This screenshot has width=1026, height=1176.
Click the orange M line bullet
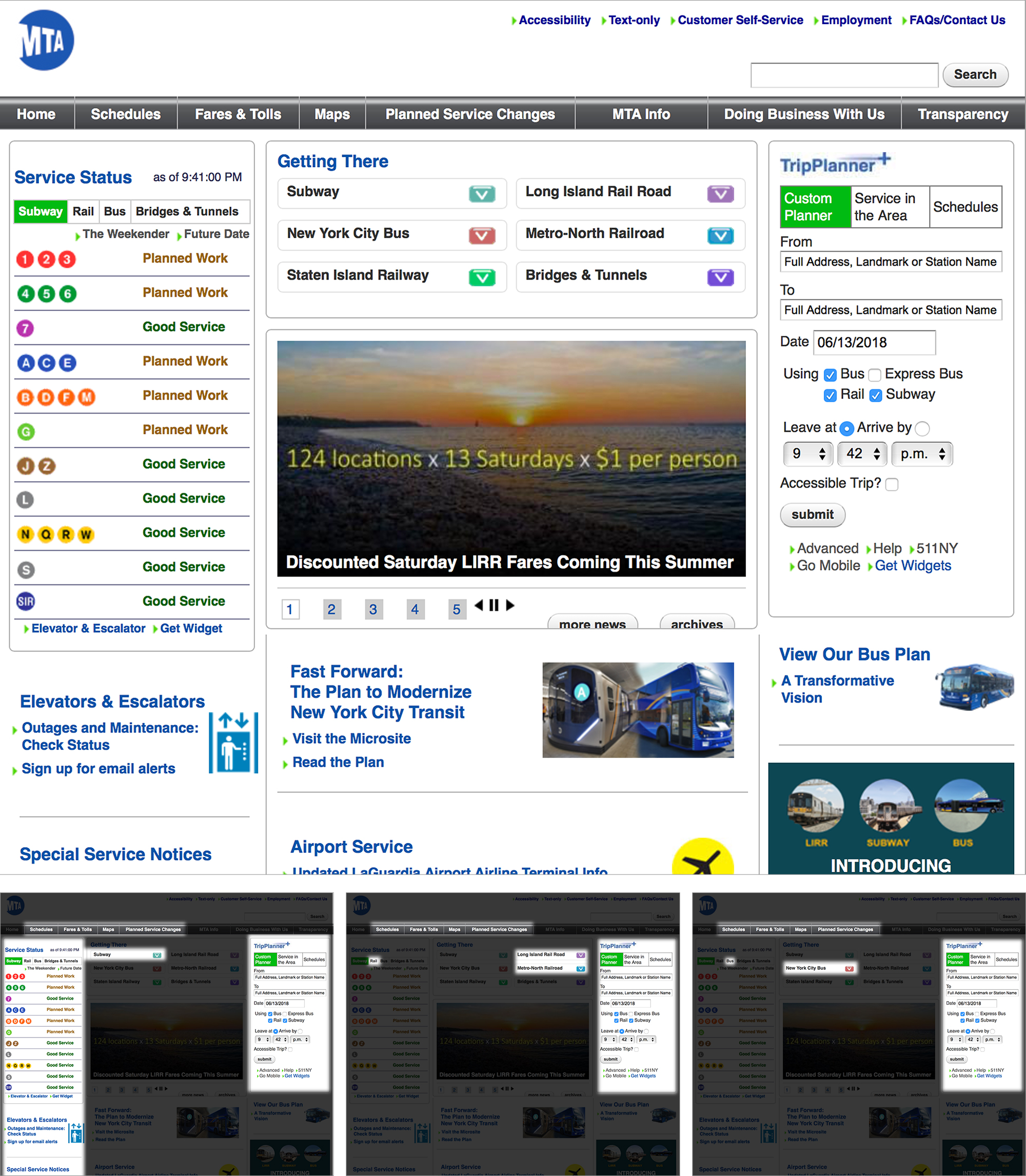pyautogui.click(x=87, y=396)
